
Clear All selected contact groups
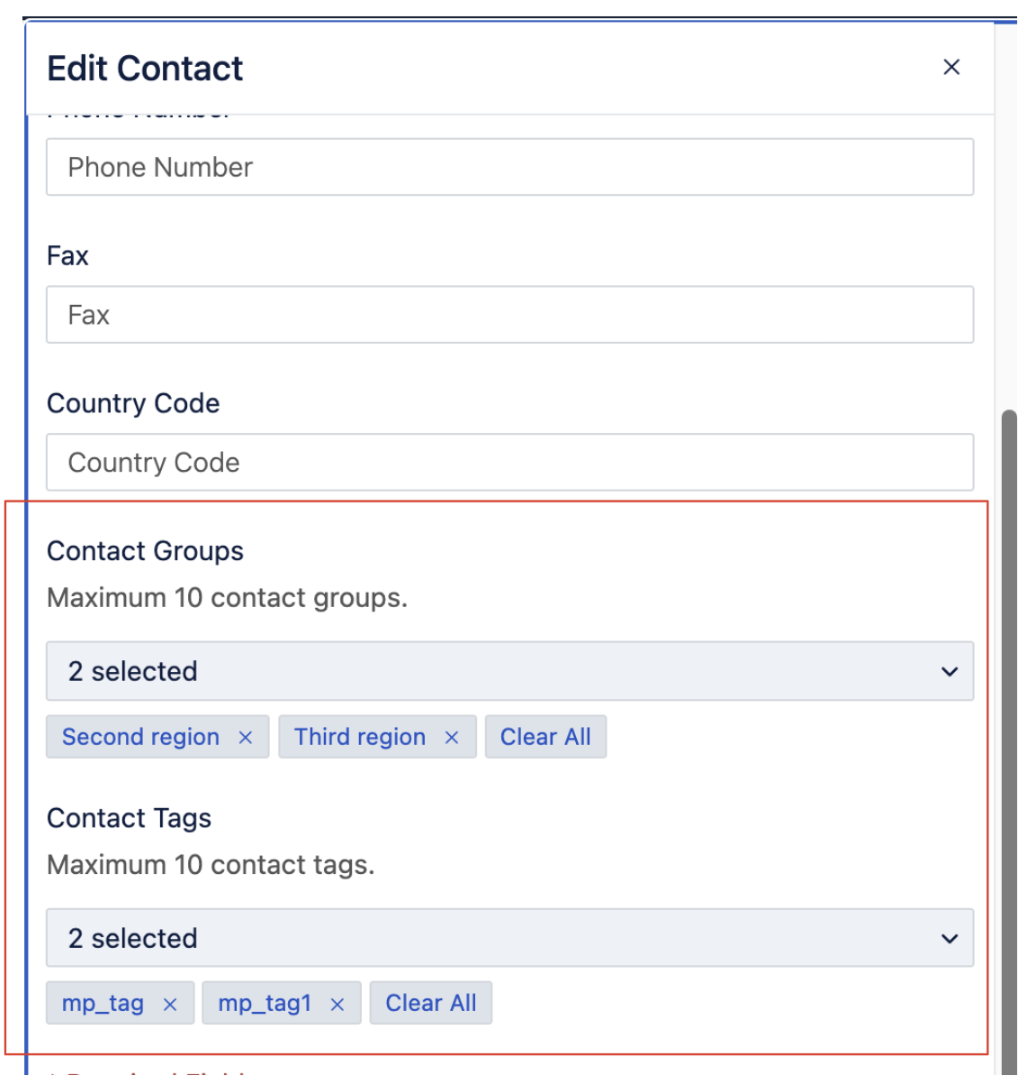pos(545,738)
